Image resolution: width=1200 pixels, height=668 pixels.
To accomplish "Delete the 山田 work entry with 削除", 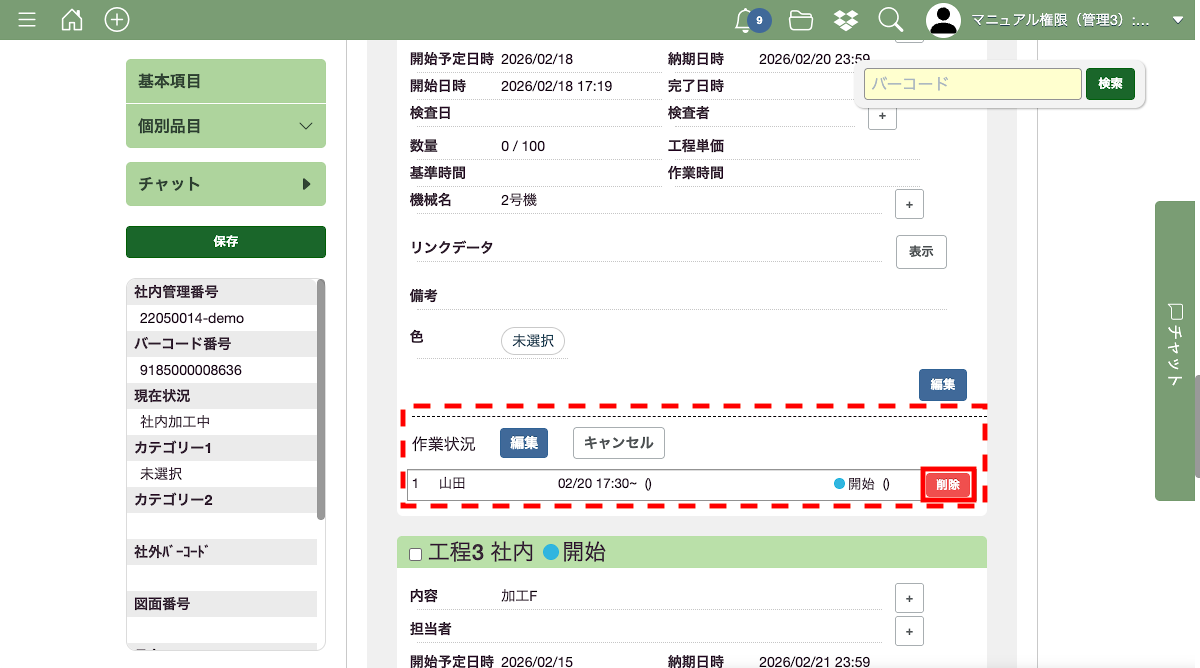I will tap(947, 485).
